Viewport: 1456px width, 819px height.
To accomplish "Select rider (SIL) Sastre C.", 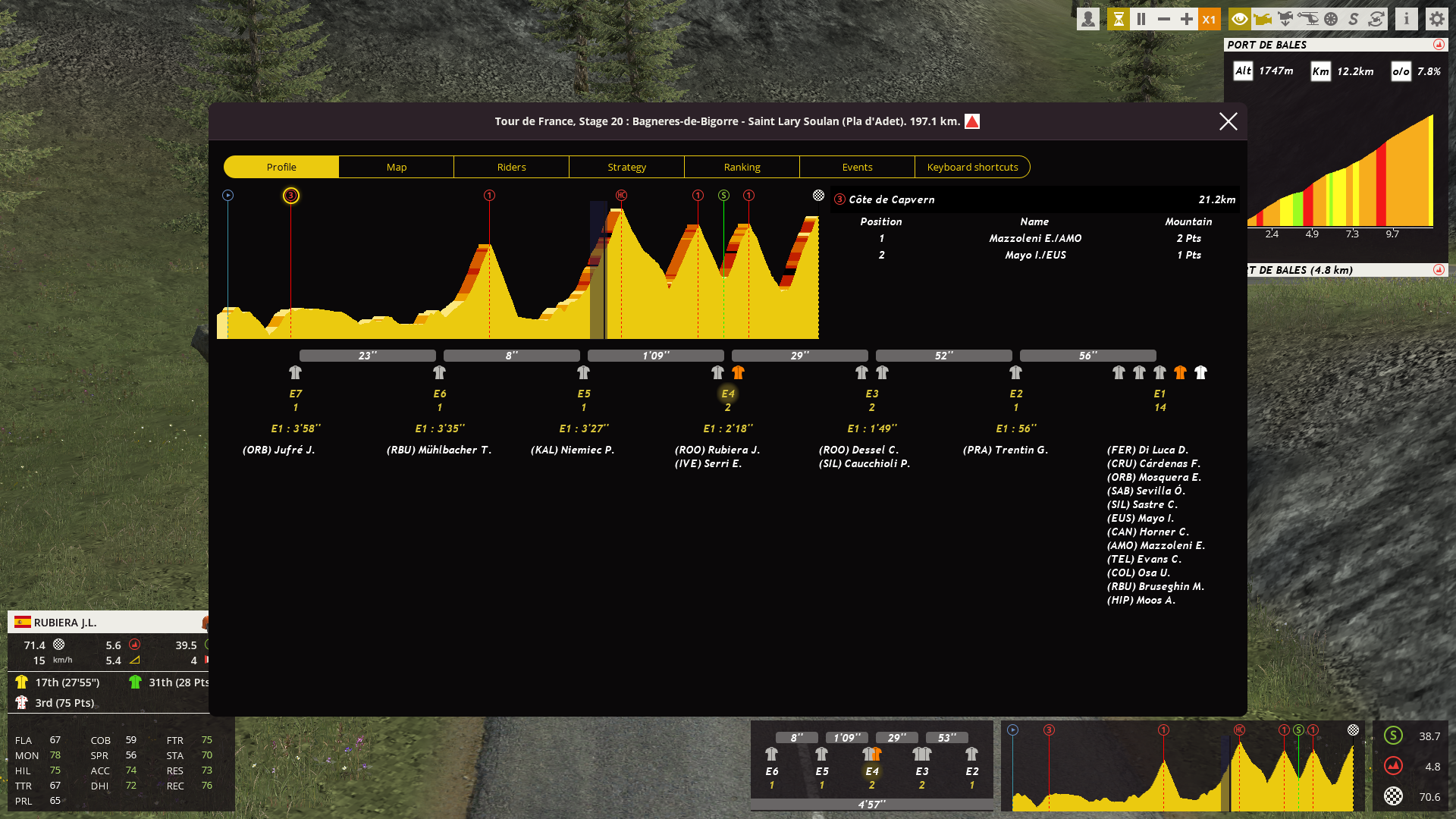I will 1142,504.
